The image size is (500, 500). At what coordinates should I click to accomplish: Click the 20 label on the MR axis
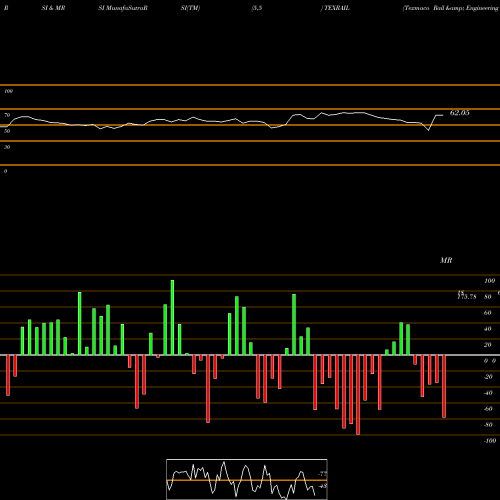[488, 345]
